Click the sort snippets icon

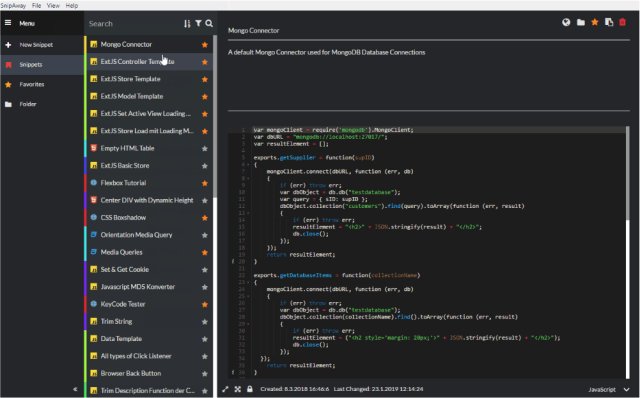(x=187, y=24)
